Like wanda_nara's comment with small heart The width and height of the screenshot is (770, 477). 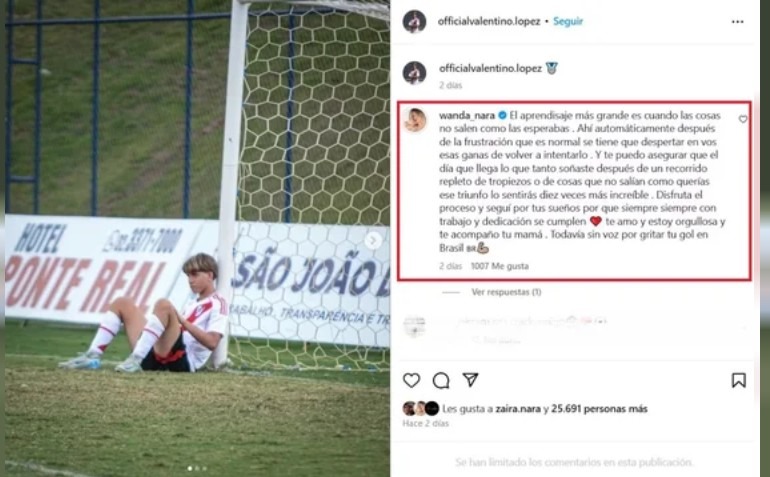pyautogui.click(x=742, y=119)
